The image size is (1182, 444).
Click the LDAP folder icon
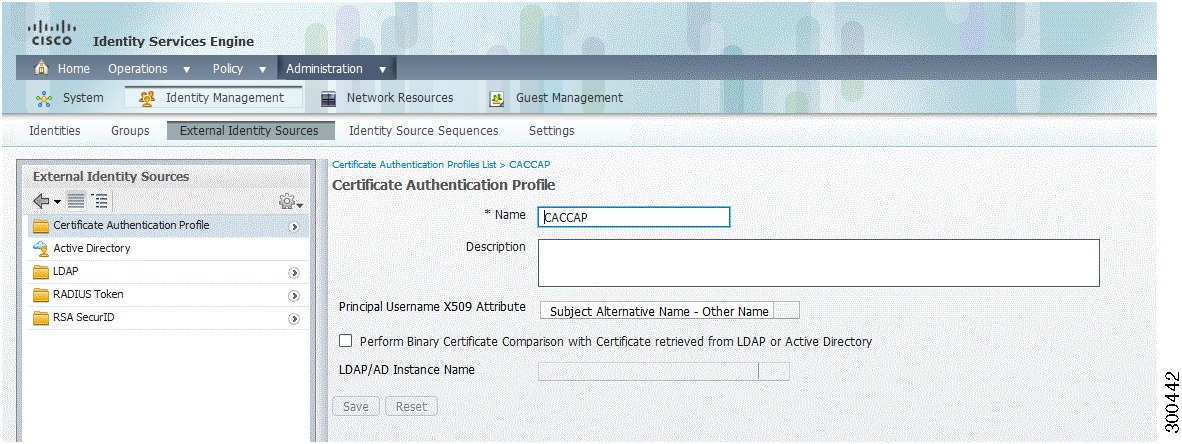click(x=41, y=271)
